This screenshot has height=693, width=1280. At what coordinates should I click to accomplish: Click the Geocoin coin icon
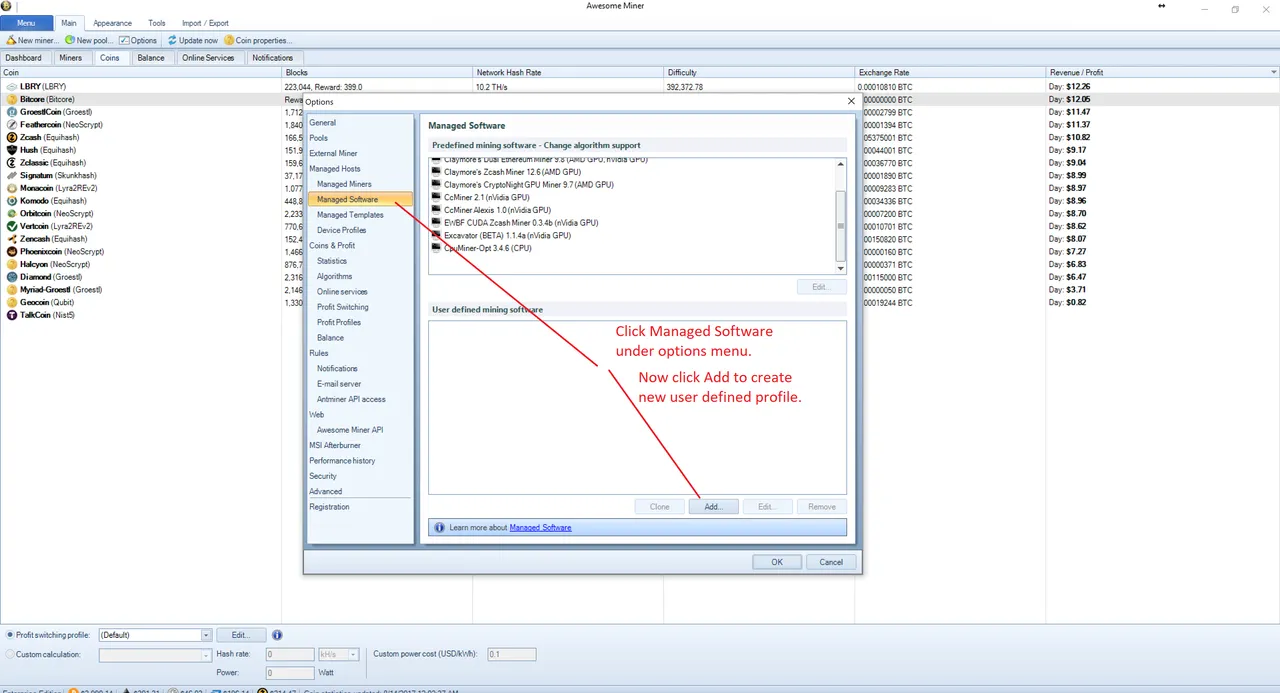point(11,302)
